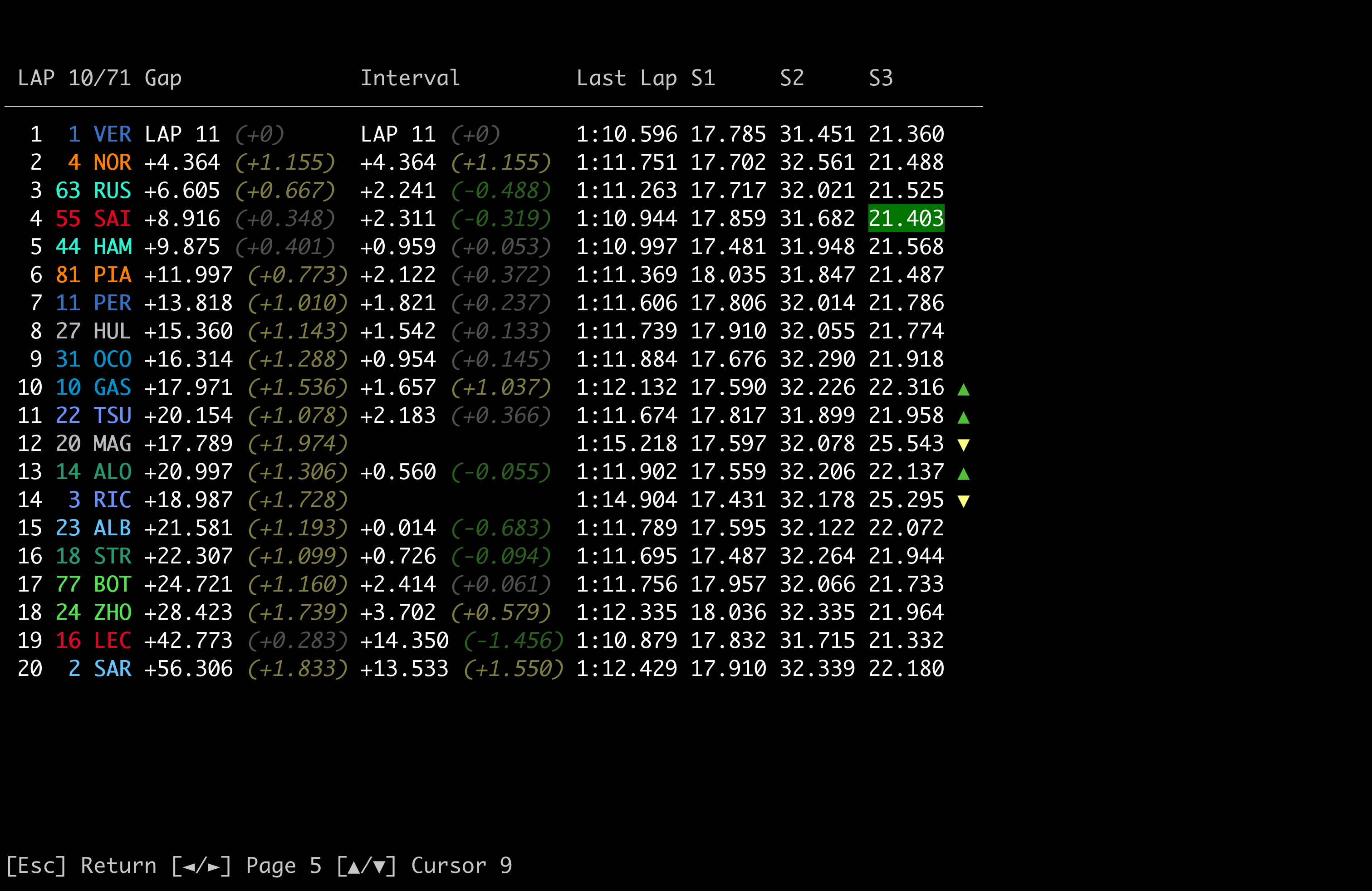Screen dimensions: 1372x891
Task: Click the LAP 10/71 lap counter
Action: click(x=74, y=78)
